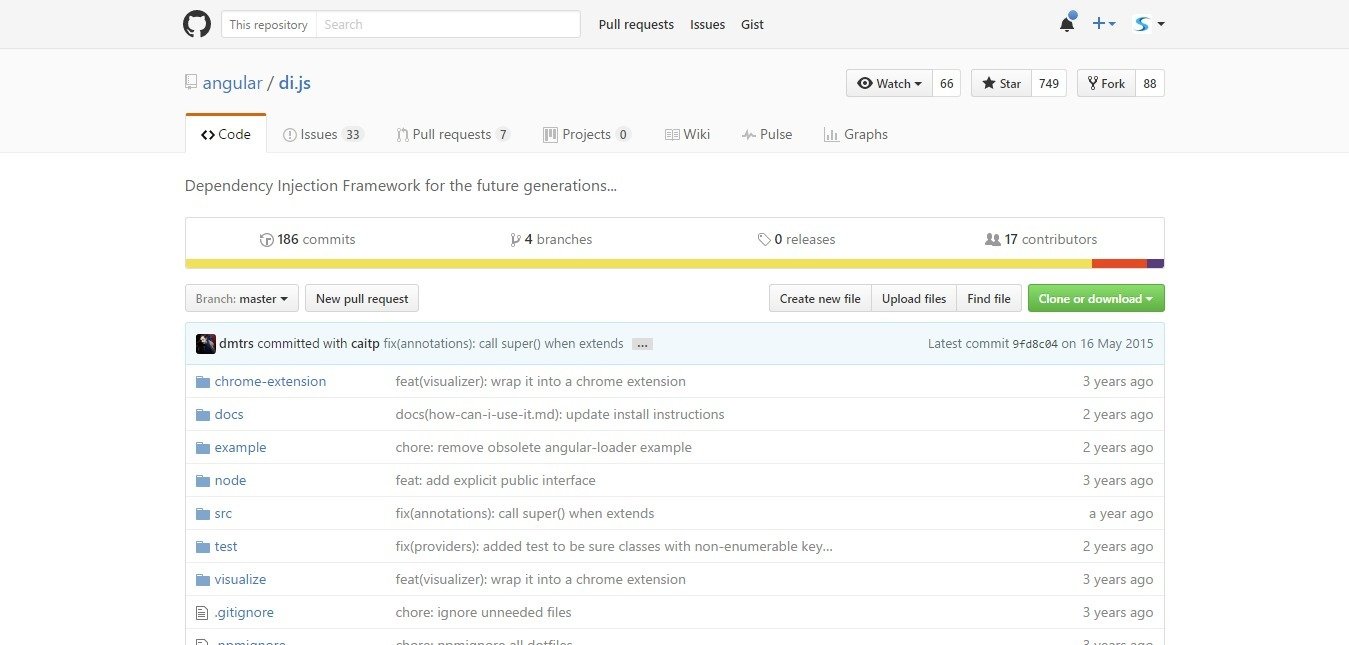The width and height of the screenshot is (1349, 645).
Task: Select the Code tab
Action: pos(226,134)
